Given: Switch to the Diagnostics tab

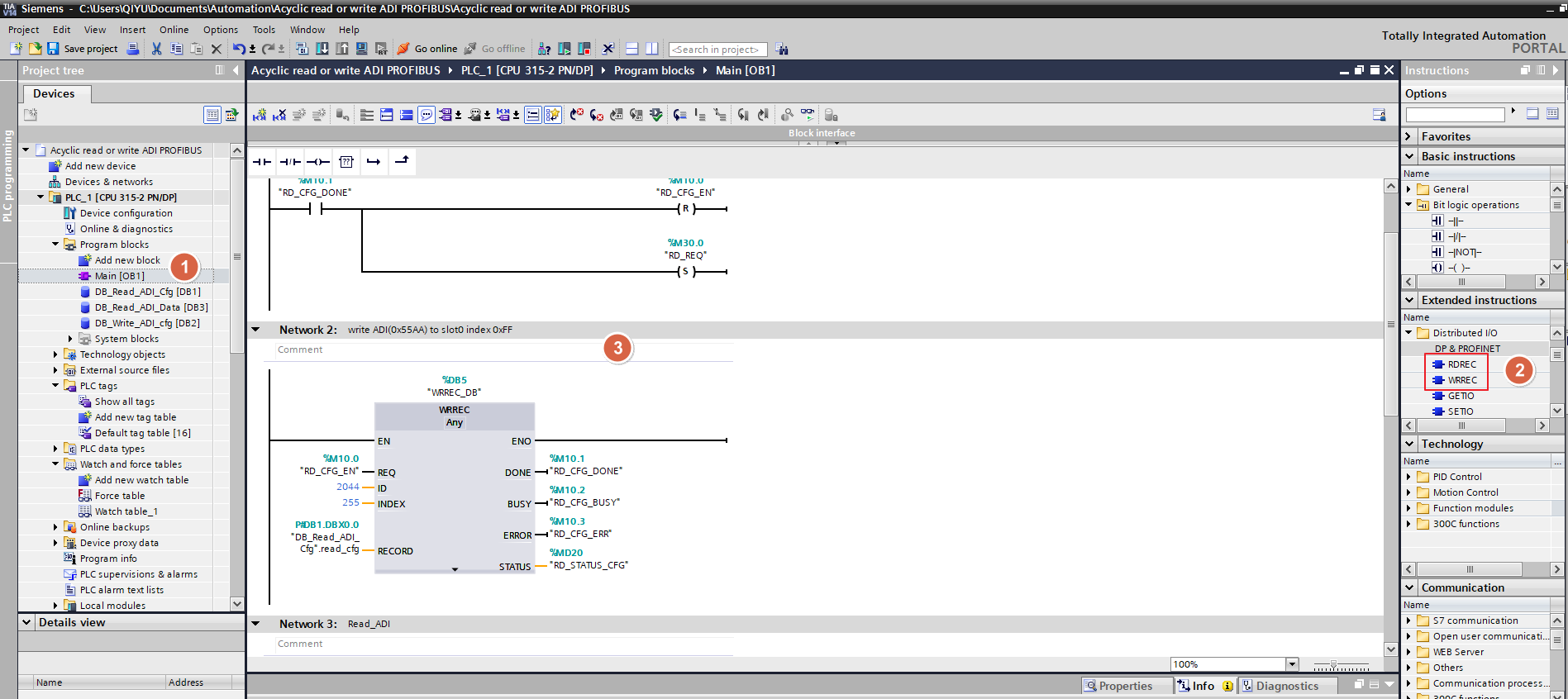Looking at the screenshot, I should coord(1286,686).
